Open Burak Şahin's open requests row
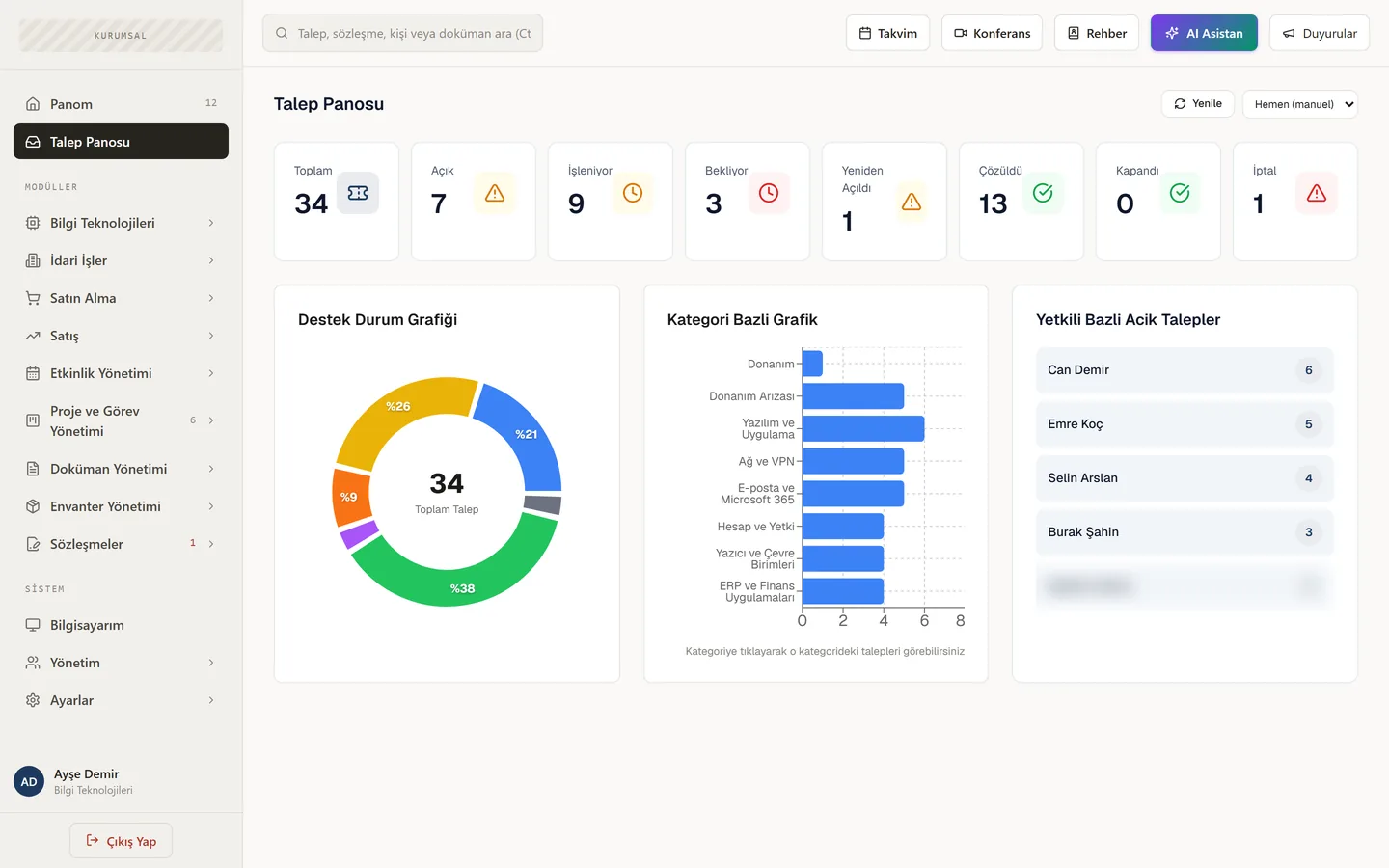This screenshot has width=1389, height=868. [1185, 531]
